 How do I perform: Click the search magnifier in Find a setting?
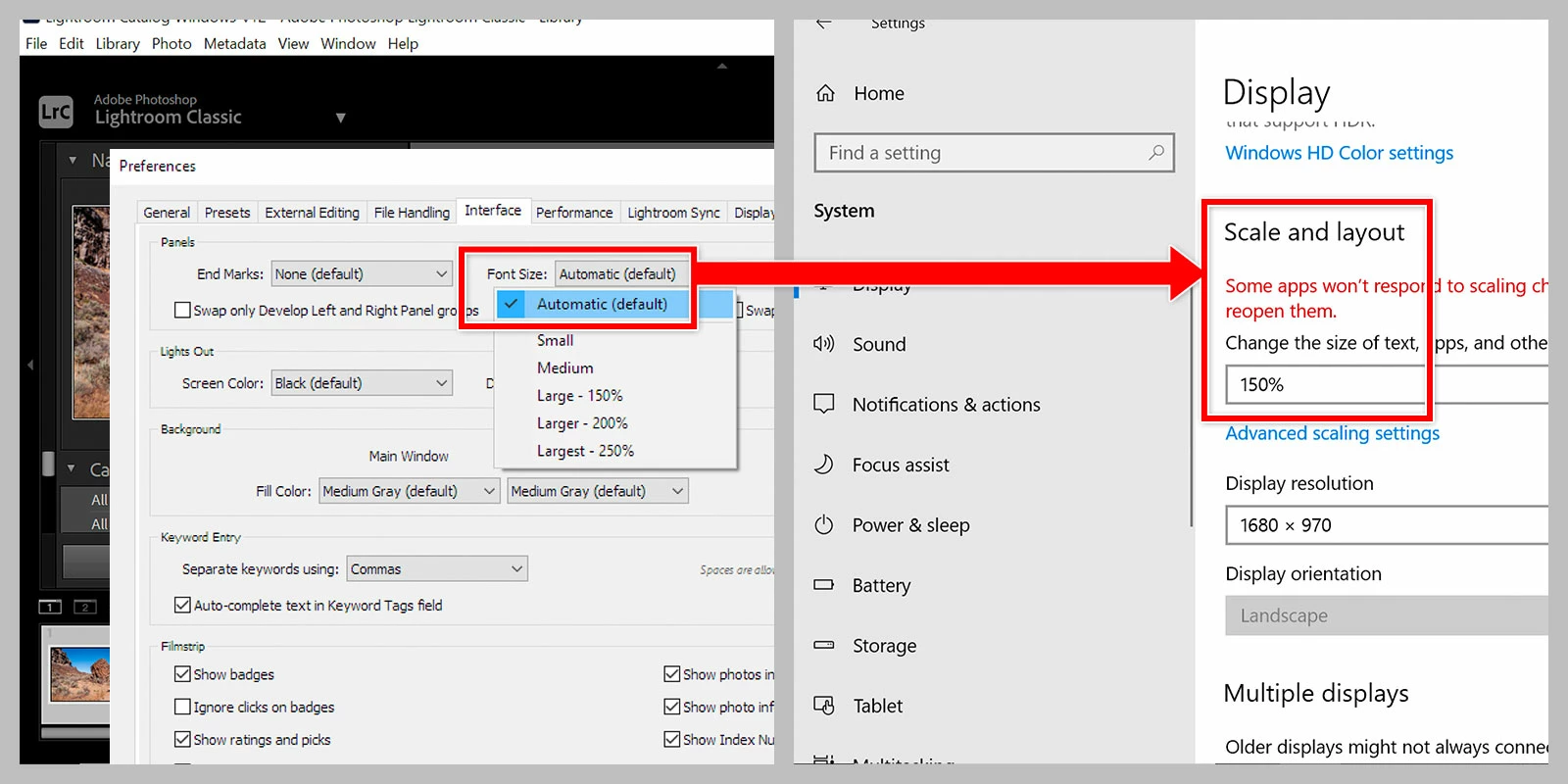[1156, 152]
